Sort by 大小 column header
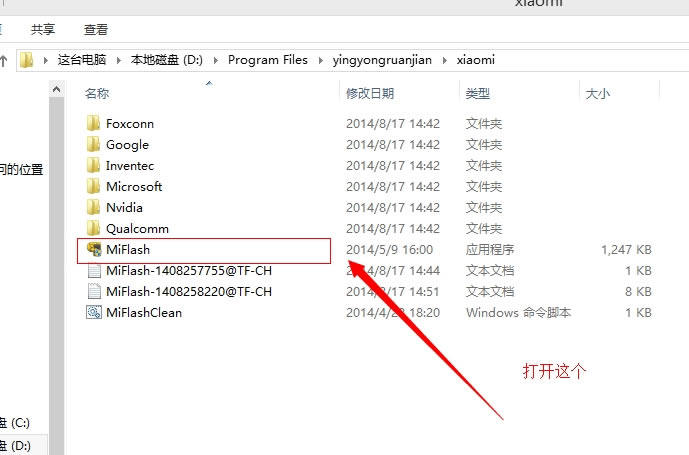This screenshot has height=455, width=689. click(596, 93)
